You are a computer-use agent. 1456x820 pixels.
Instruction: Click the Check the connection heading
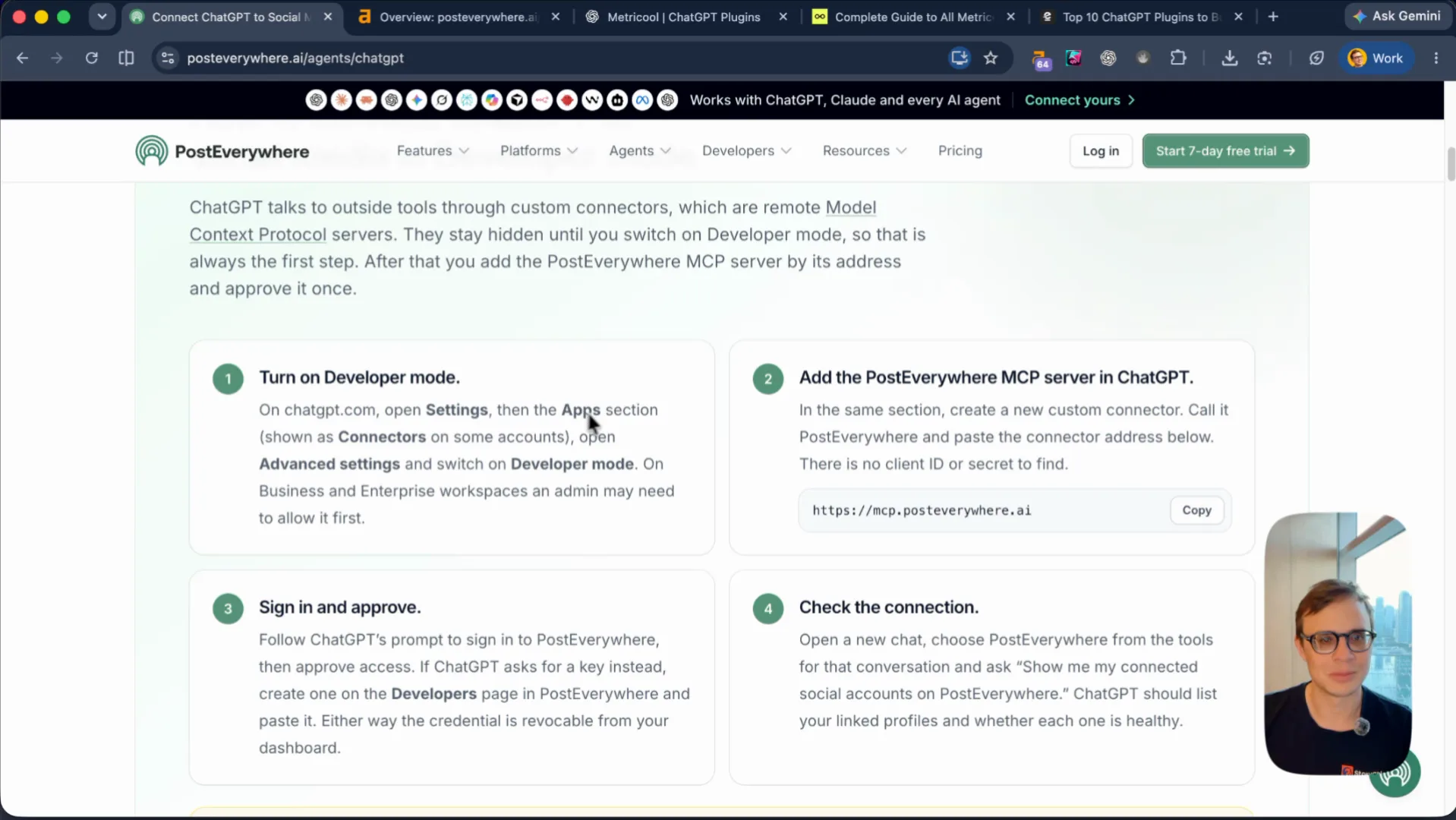[x=888, y=607]
